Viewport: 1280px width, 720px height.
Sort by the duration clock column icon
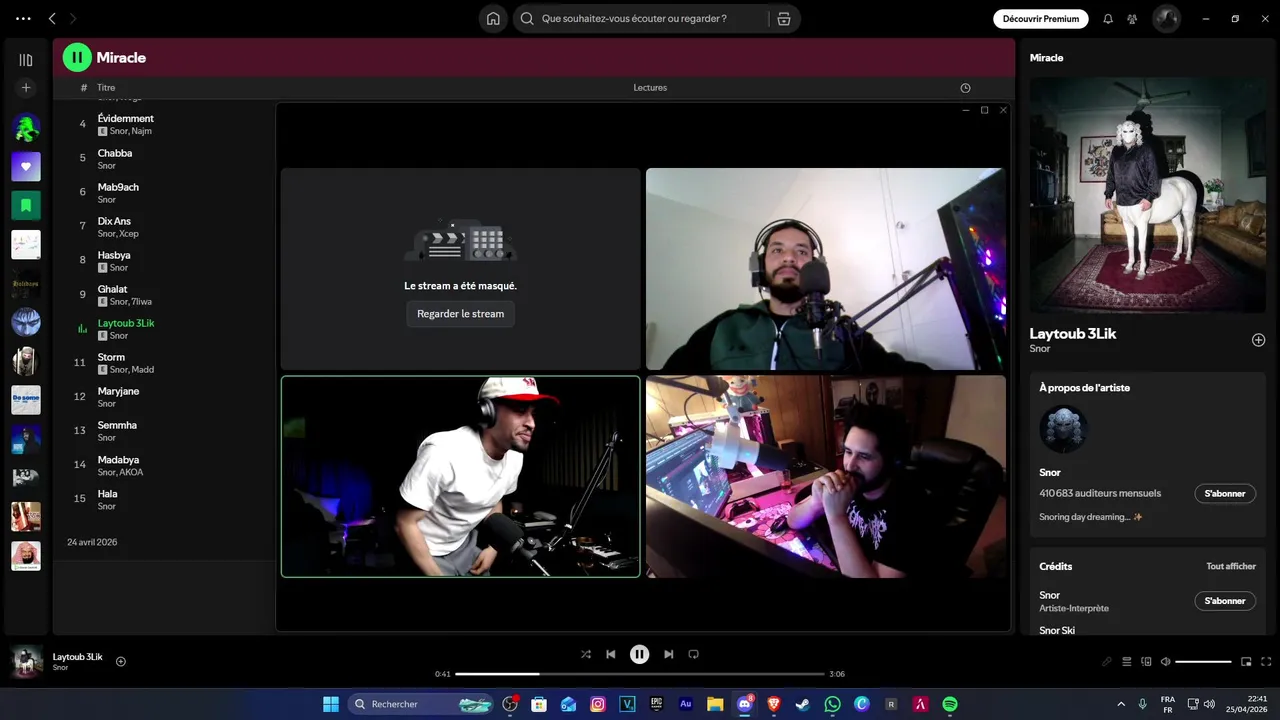pos(965,88)
